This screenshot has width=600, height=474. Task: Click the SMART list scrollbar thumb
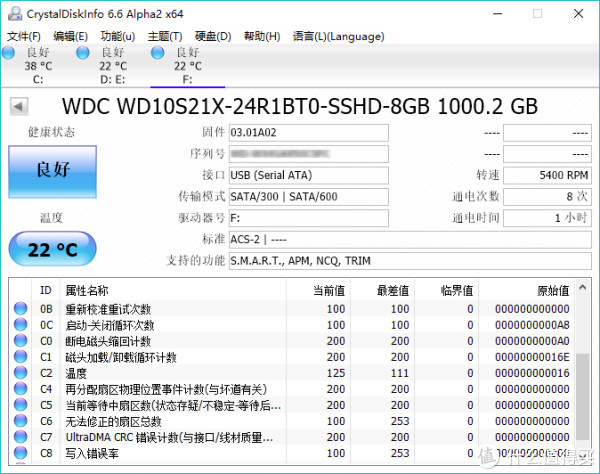pos(582,396)
